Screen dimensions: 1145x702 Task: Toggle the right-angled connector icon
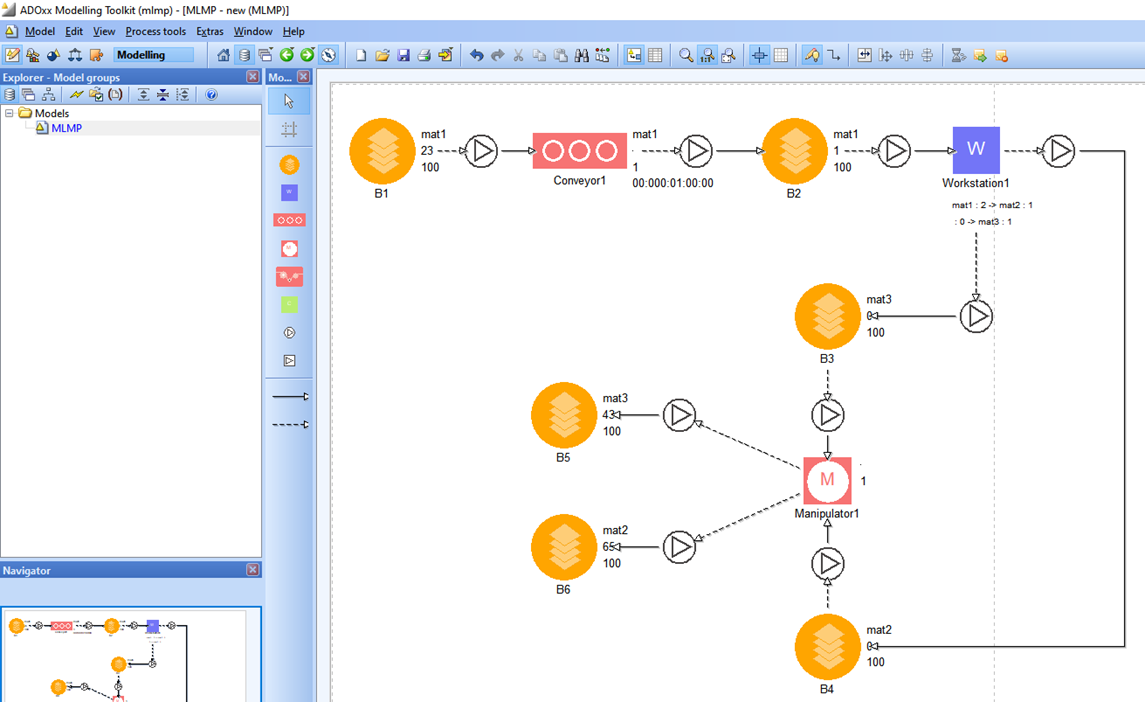tap(833, 55)
